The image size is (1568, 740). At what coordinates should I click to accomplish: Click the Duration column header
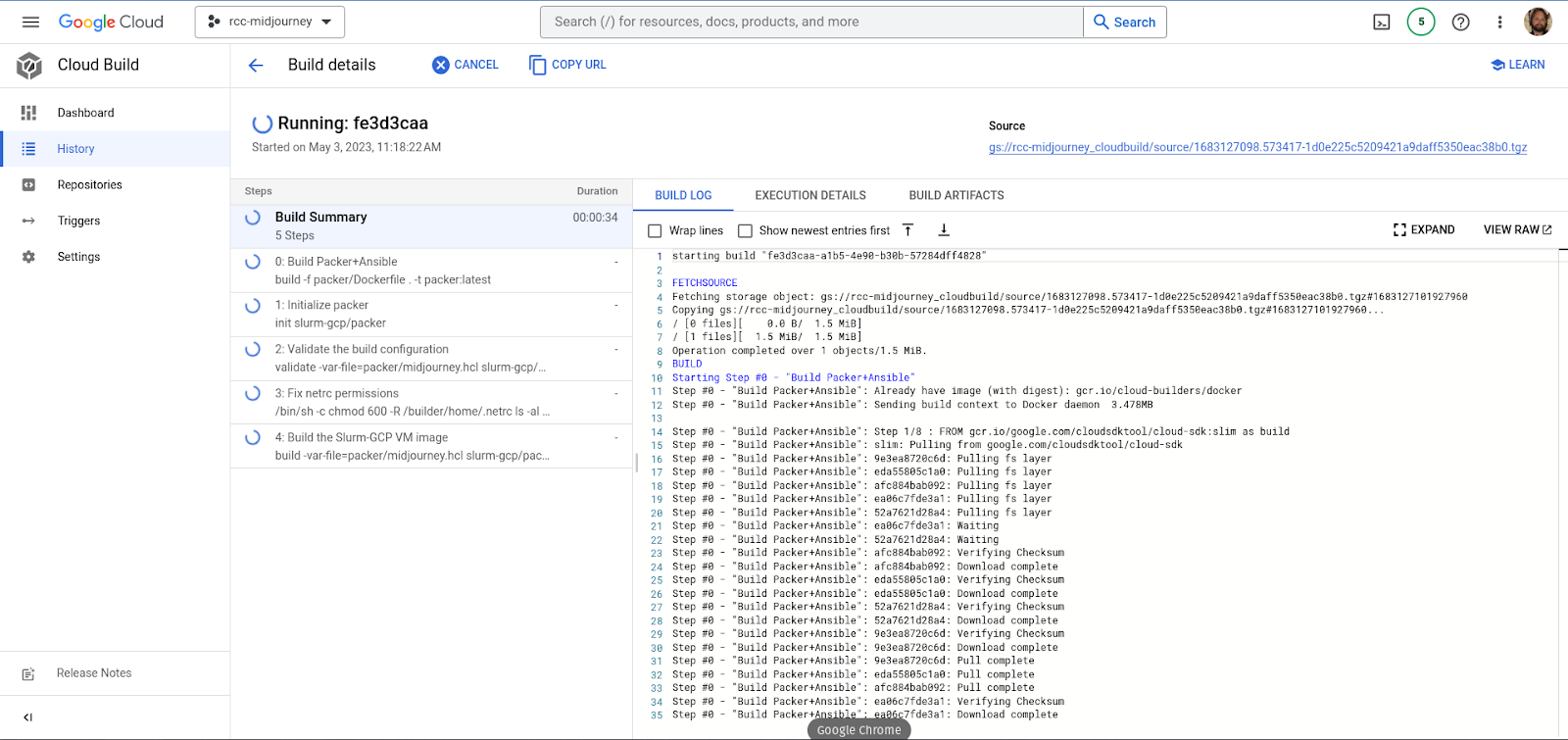coord(597,191)
